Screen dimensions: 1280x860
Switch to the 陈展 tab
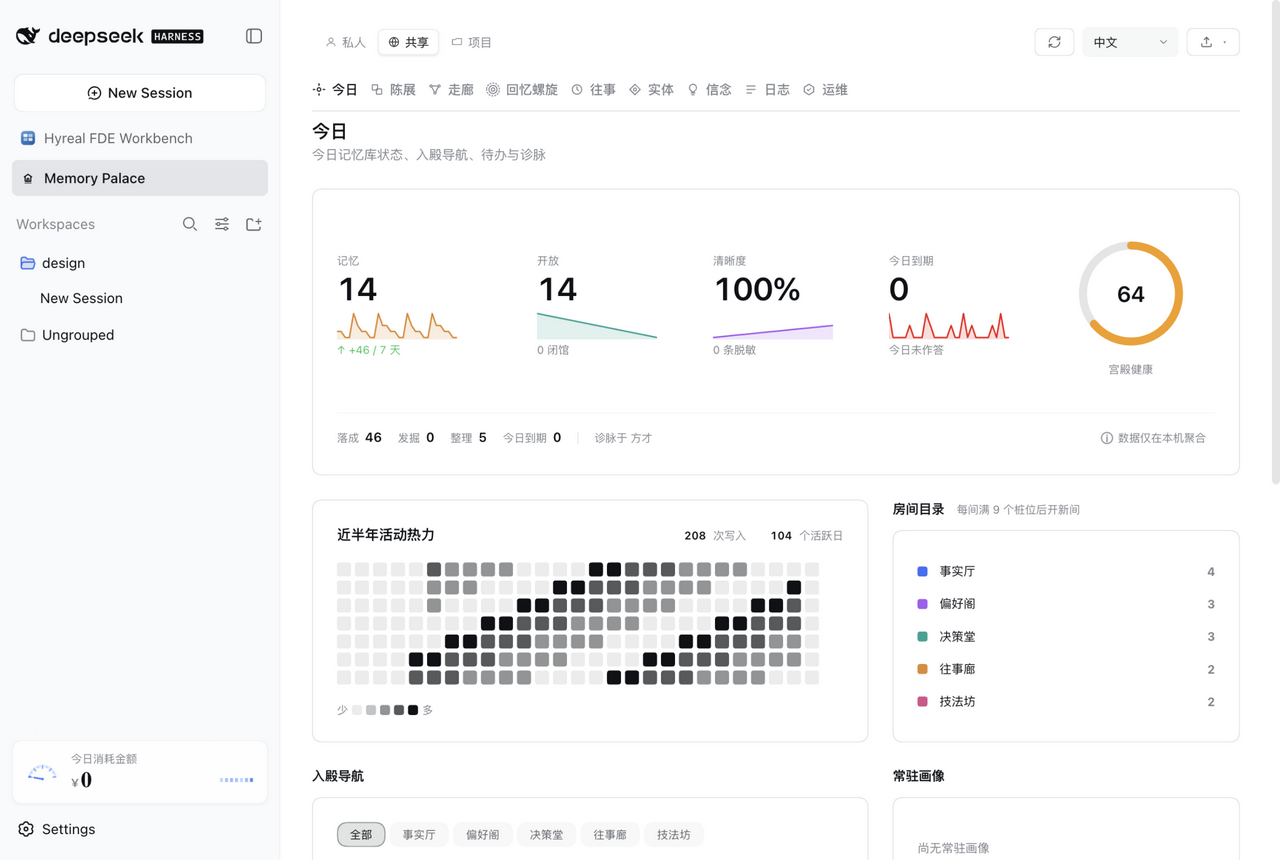click(393, 90)
